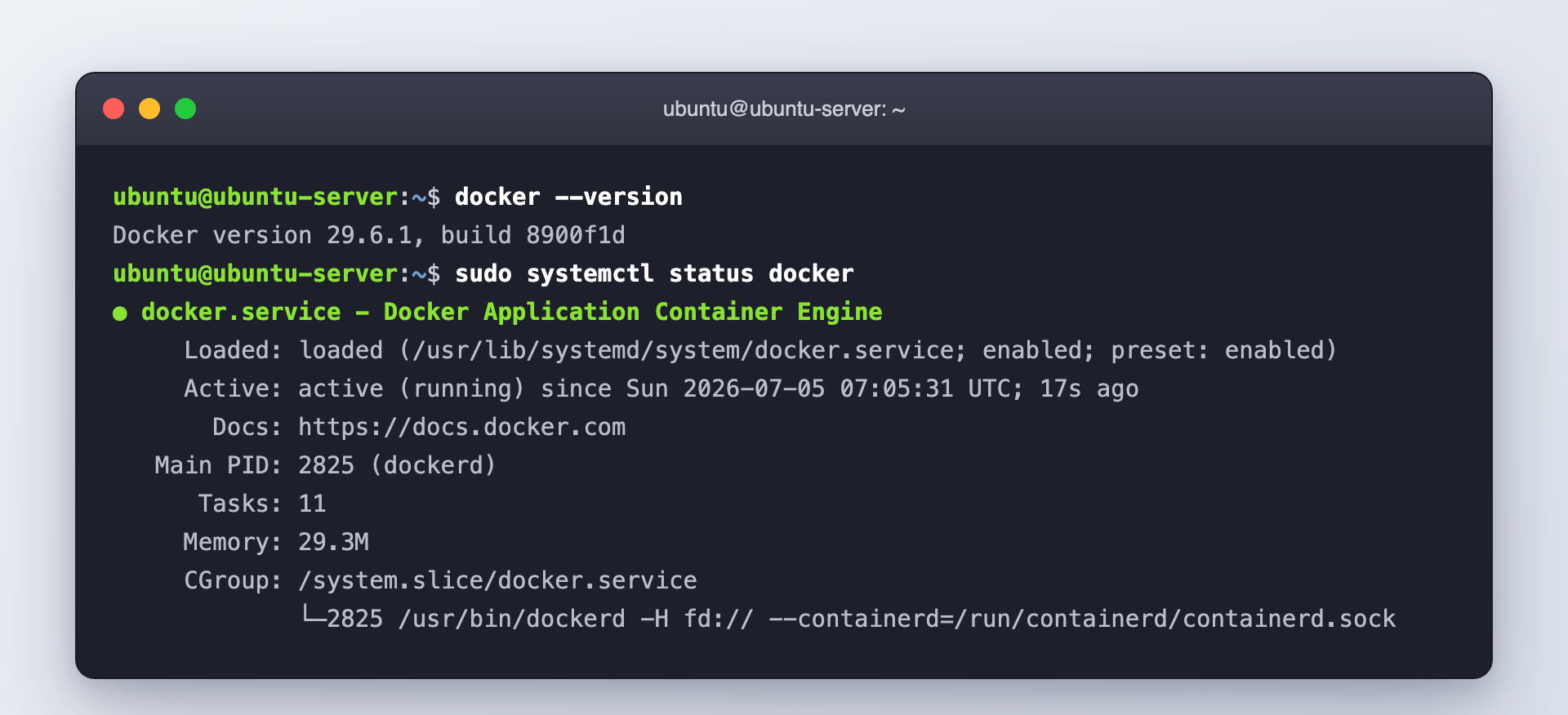
Task: Click the "/system.slice/docker.service" path
Action: pos(497,580)
